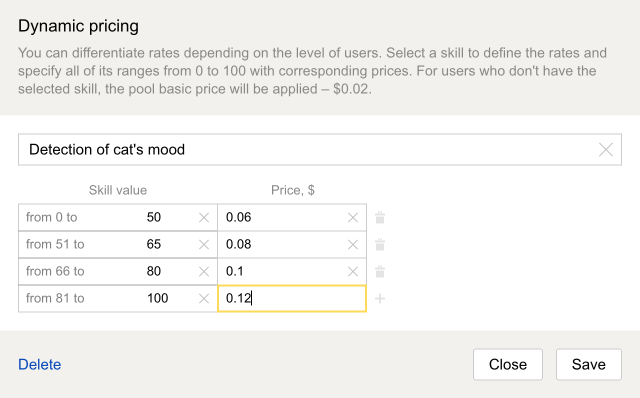Image resolution: width=640 pixels, height=398 pixels.
Task: Clear the 0.08 price field
Action: (353, 245)
